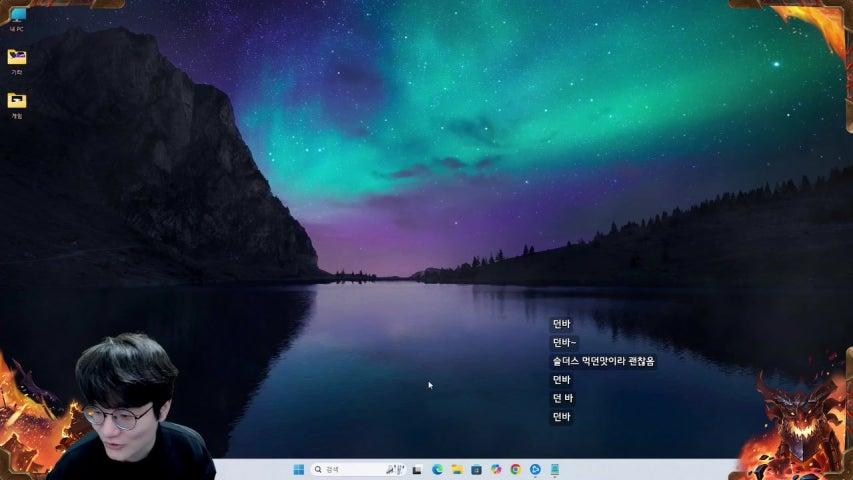Click the 던 바 chat message with space

(562, 398)
